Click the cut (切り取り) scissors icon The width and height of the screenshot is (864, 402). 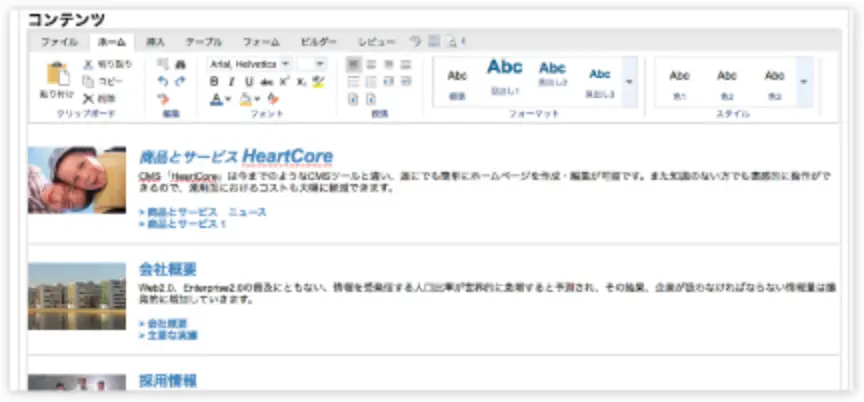click(x=88, y=64)
